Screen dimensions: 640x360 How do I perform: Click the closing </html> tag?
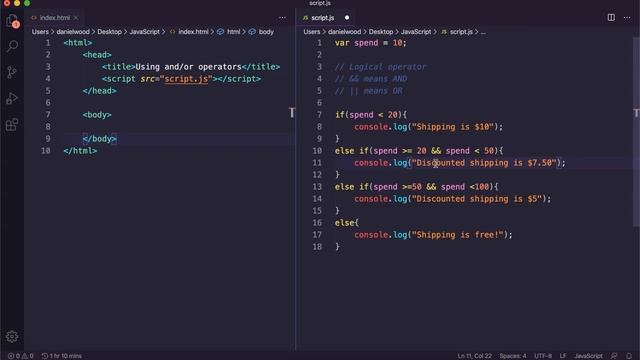(x=80, y=151)
